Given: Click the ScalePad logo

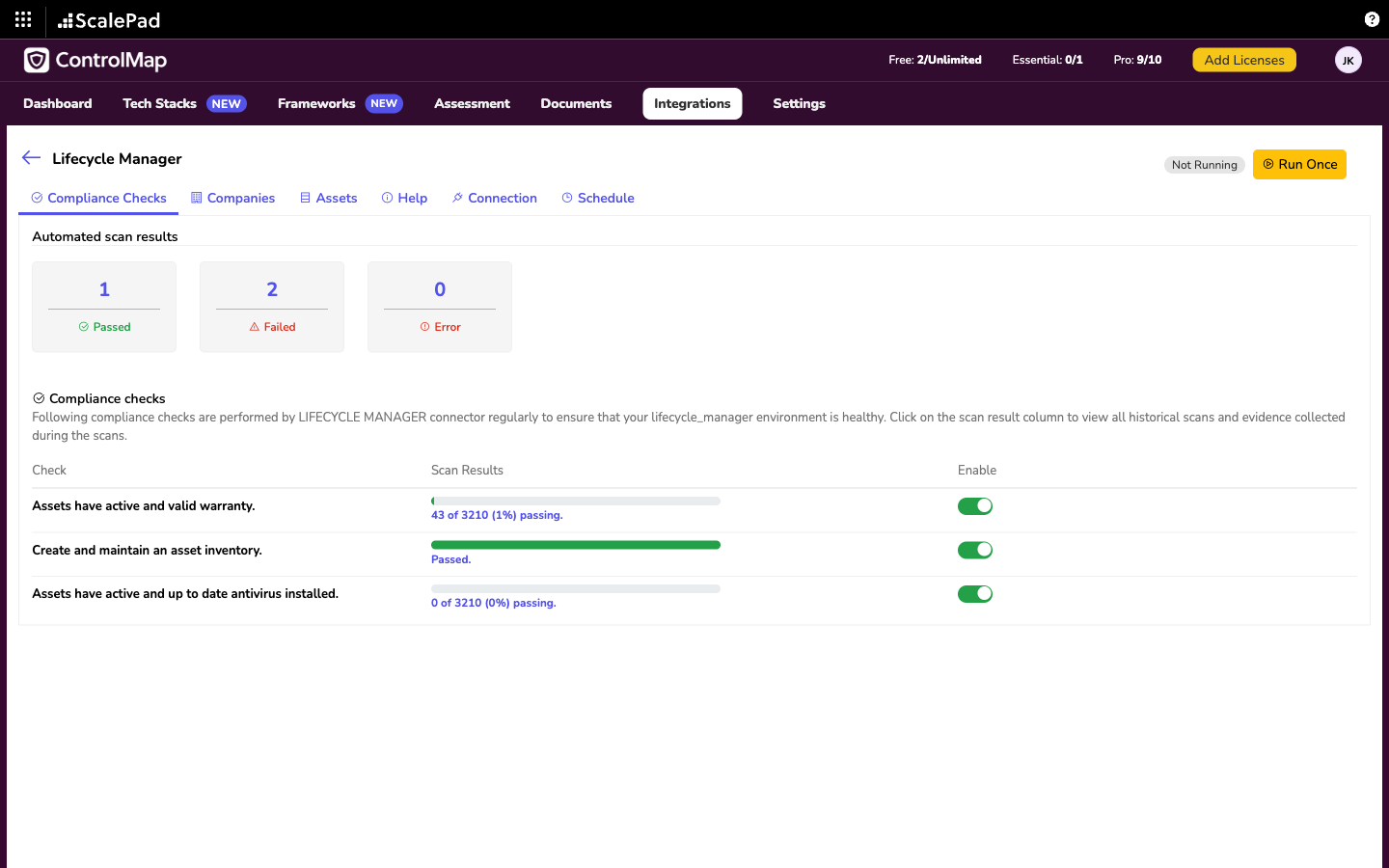Looking at the screenshot, I should click(109, 20).
